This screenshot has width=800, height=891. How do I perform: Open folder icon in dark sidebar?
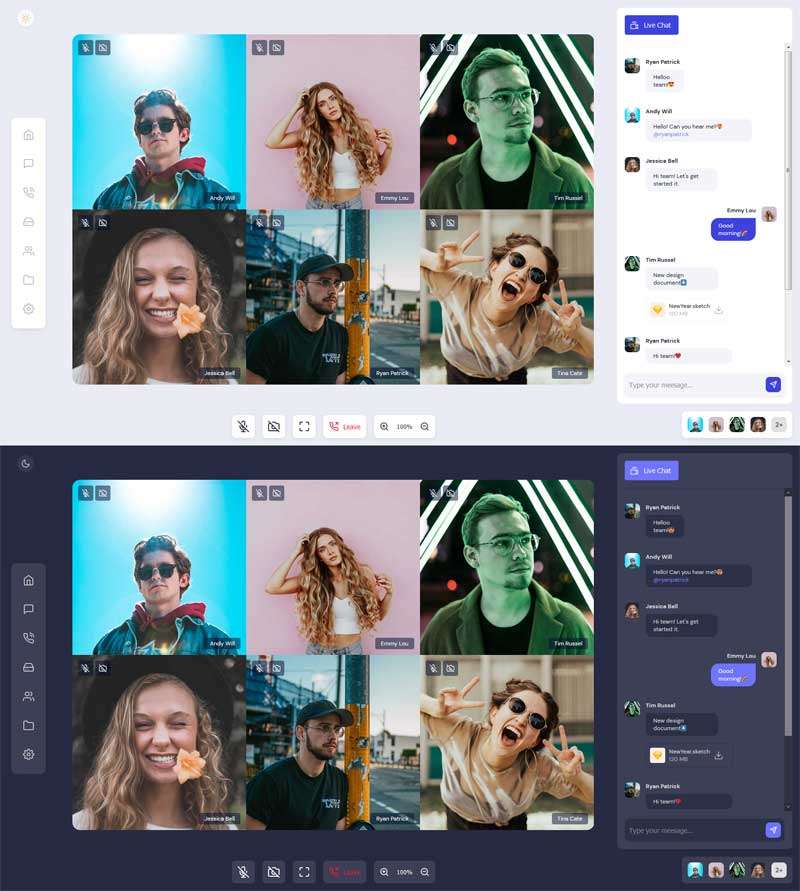(x=28, y=725)
